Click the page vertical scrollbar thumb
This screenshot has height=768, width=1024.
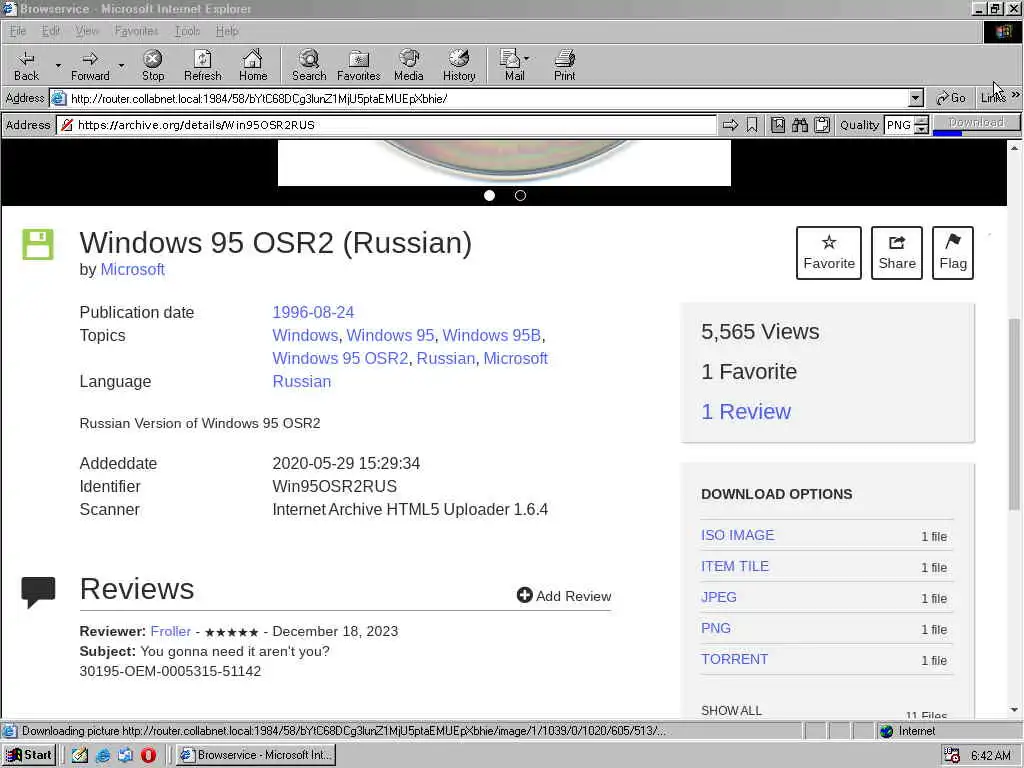(x=1014, y=414)
